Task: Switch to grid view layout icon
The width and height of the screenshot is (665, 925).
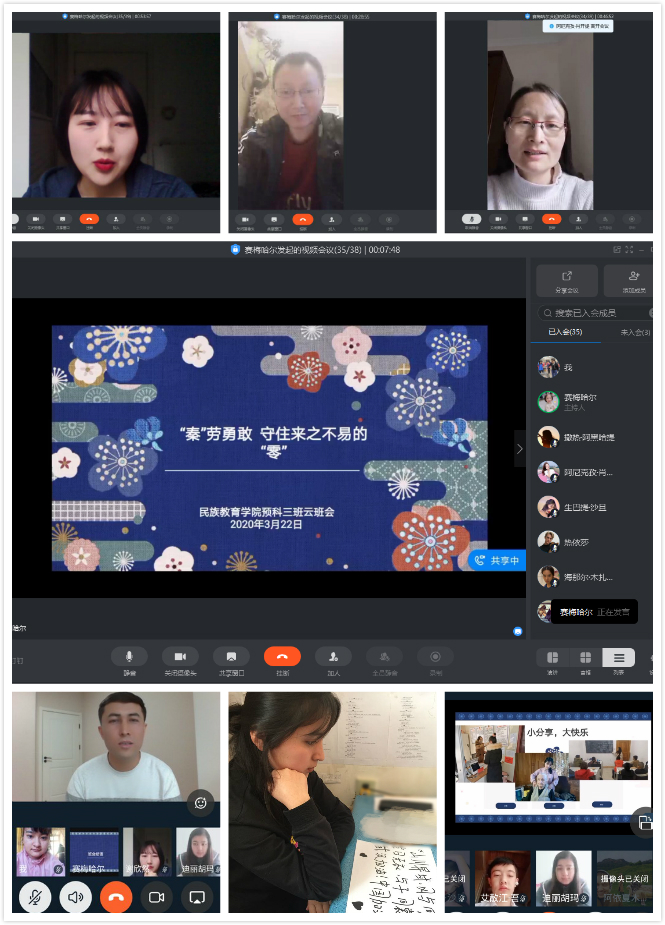Action: 585,657
